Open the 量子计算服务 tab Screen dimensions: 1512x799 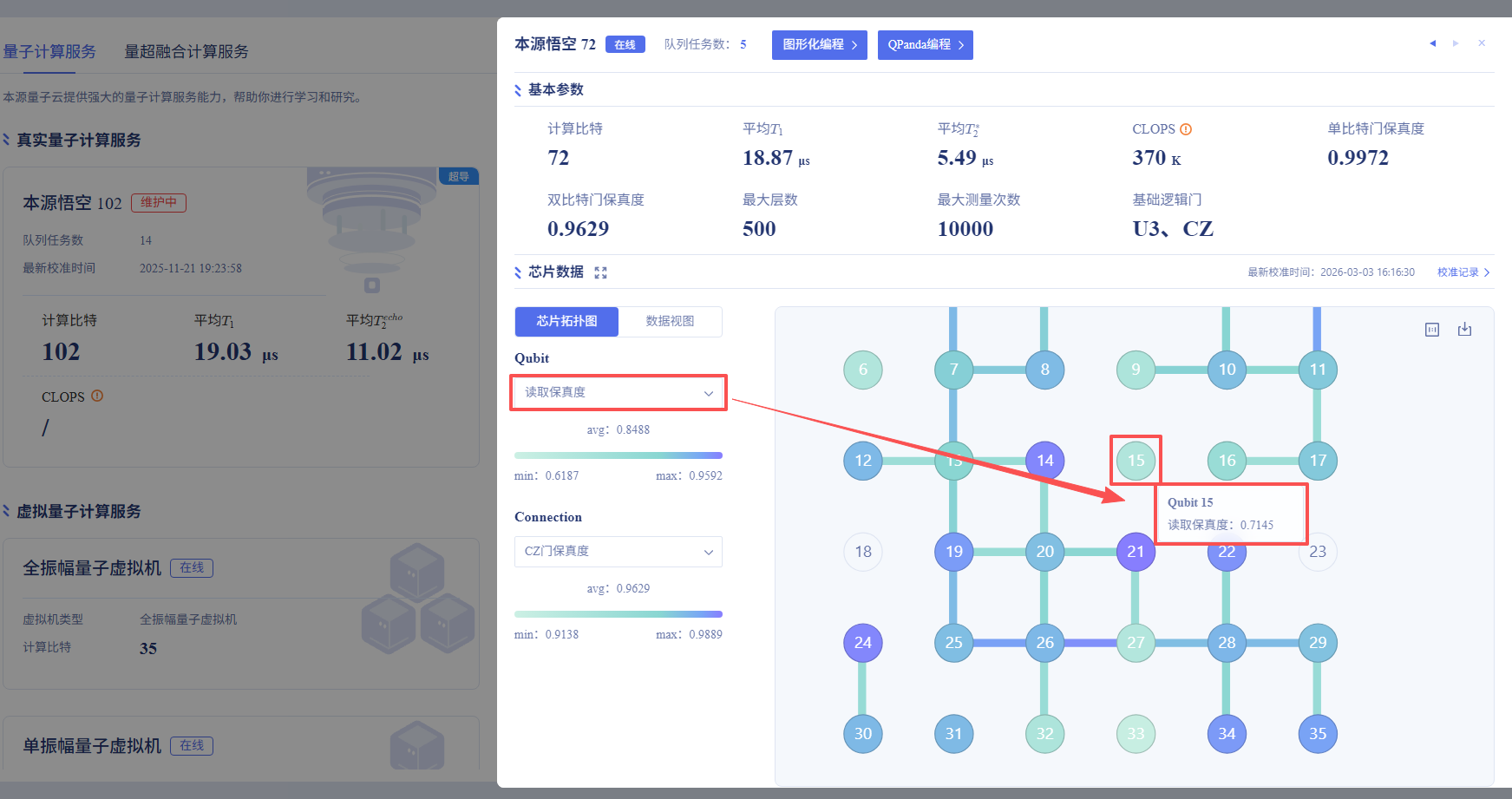pos(49,52)
